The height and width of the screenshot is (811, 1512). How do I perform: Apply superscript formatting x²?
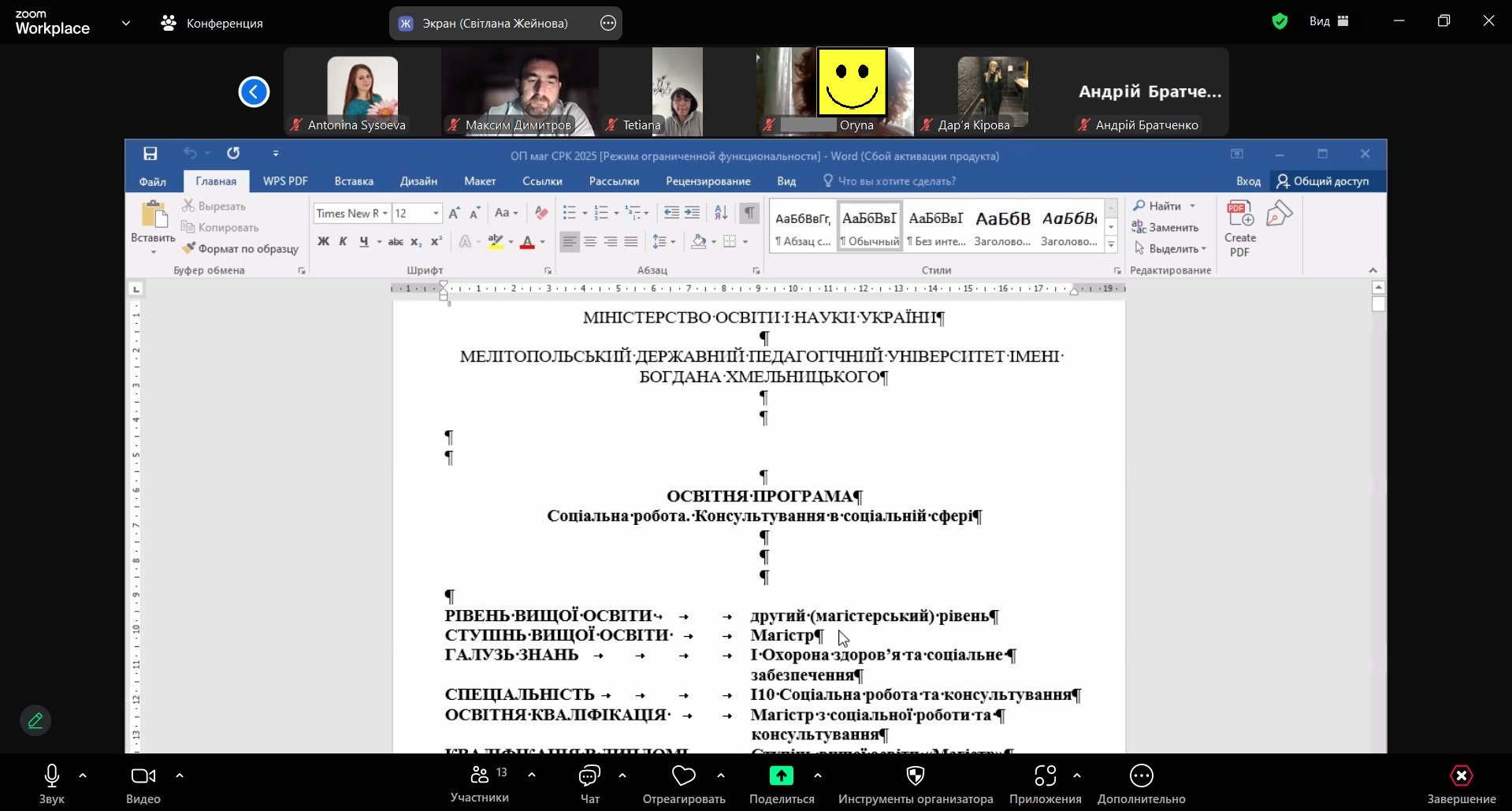coord(437,242)
